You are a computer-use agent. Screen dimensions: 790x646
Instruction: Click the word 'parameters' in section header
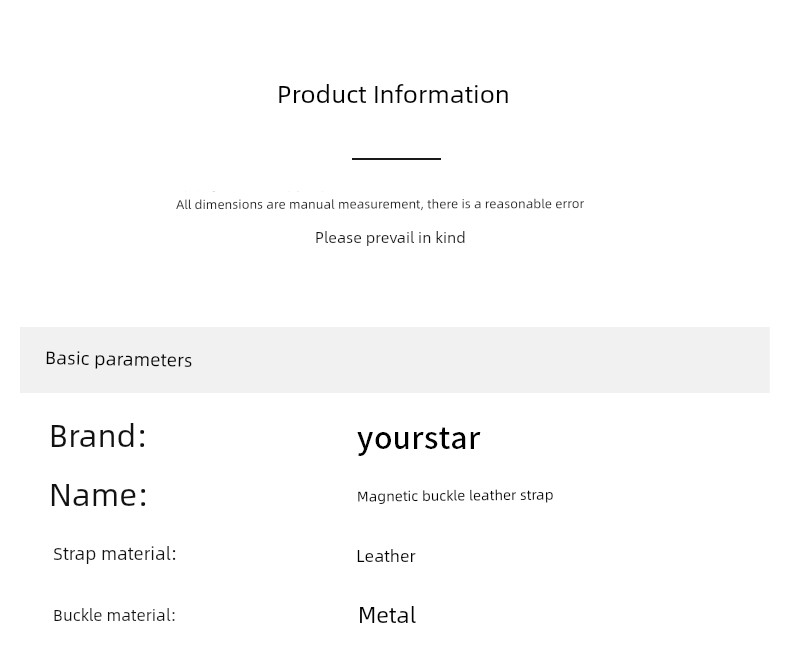tap(143, 360)
